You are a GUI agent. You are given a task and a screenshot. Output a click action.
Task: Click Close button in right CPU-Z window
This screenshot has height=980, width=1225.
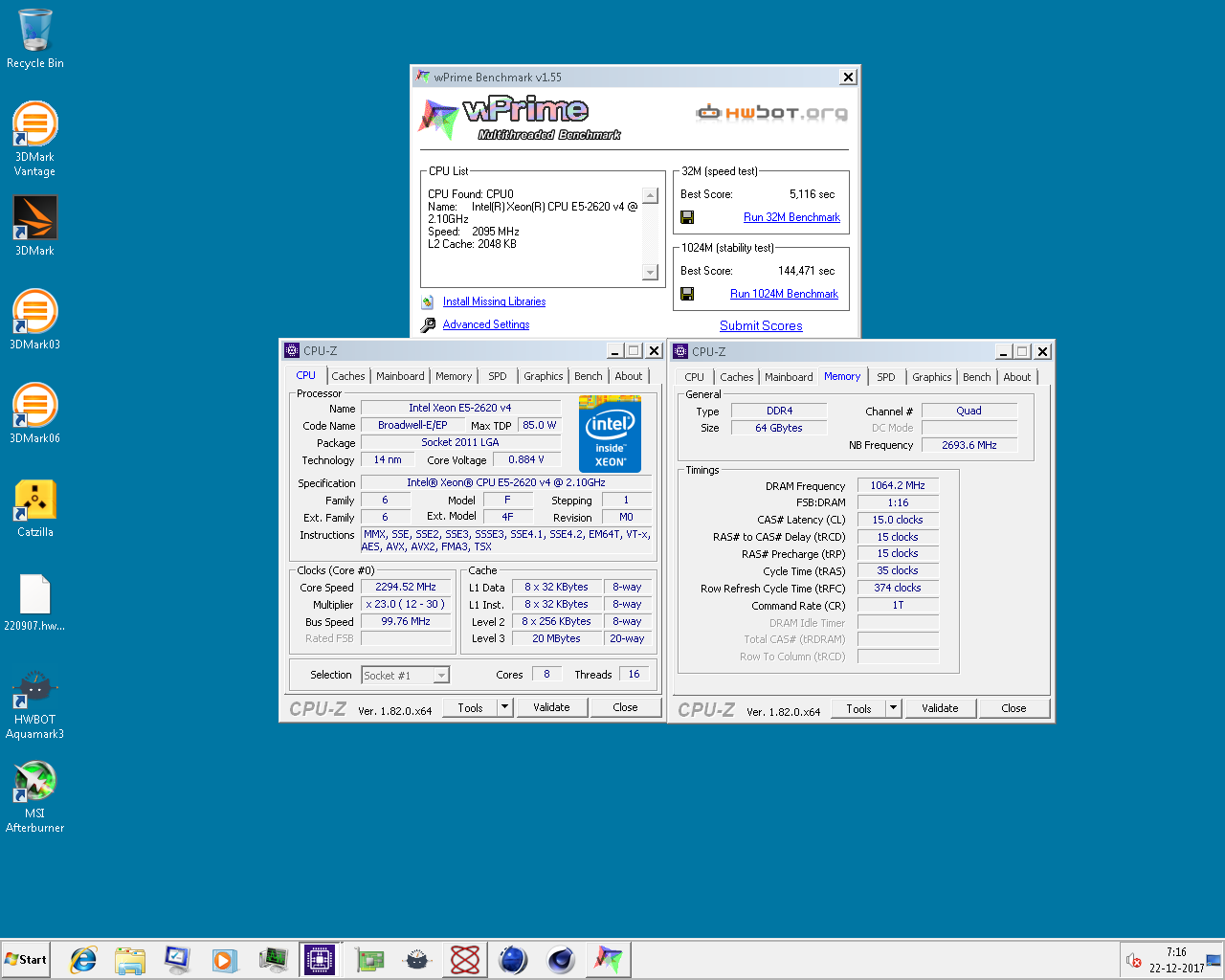click(x=1013, y=708)
